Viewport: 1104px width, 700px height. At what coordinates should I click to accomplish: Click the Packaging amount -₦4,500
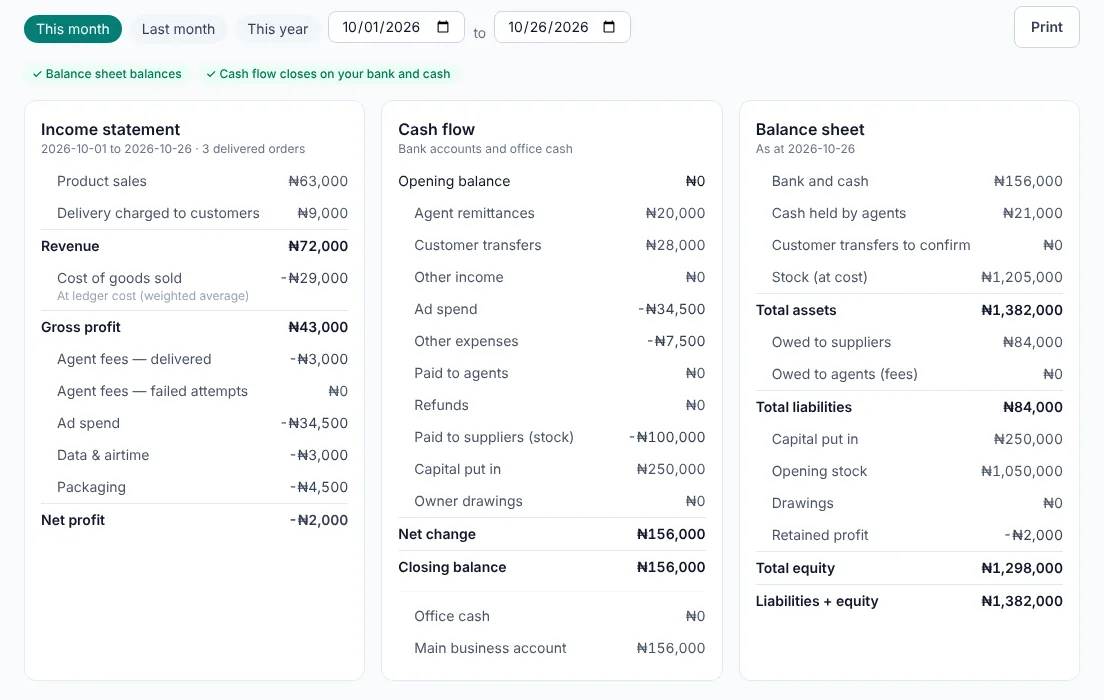click(318, 487)
